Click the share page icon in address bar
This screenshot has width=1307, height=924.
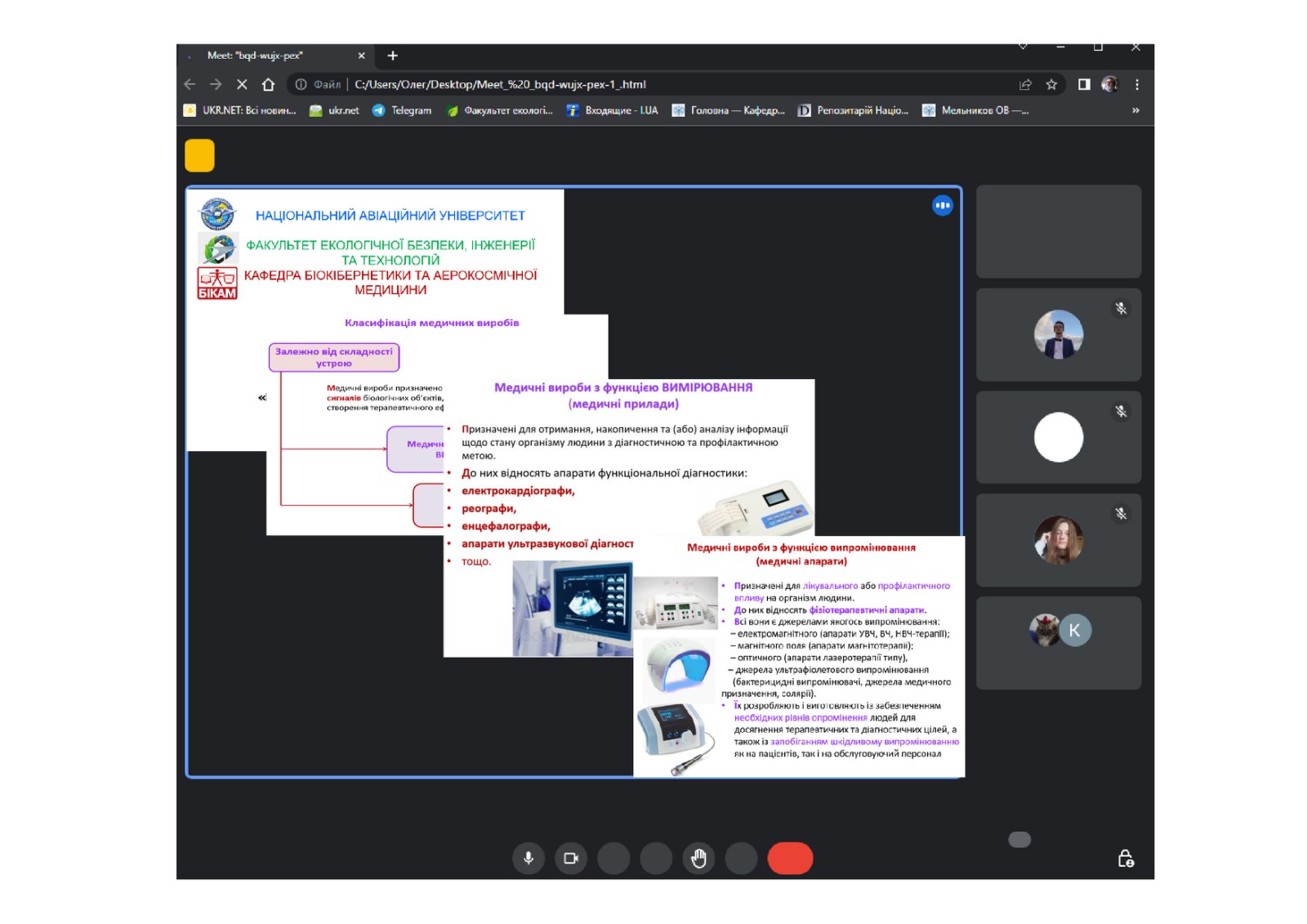coord(1025,84)
